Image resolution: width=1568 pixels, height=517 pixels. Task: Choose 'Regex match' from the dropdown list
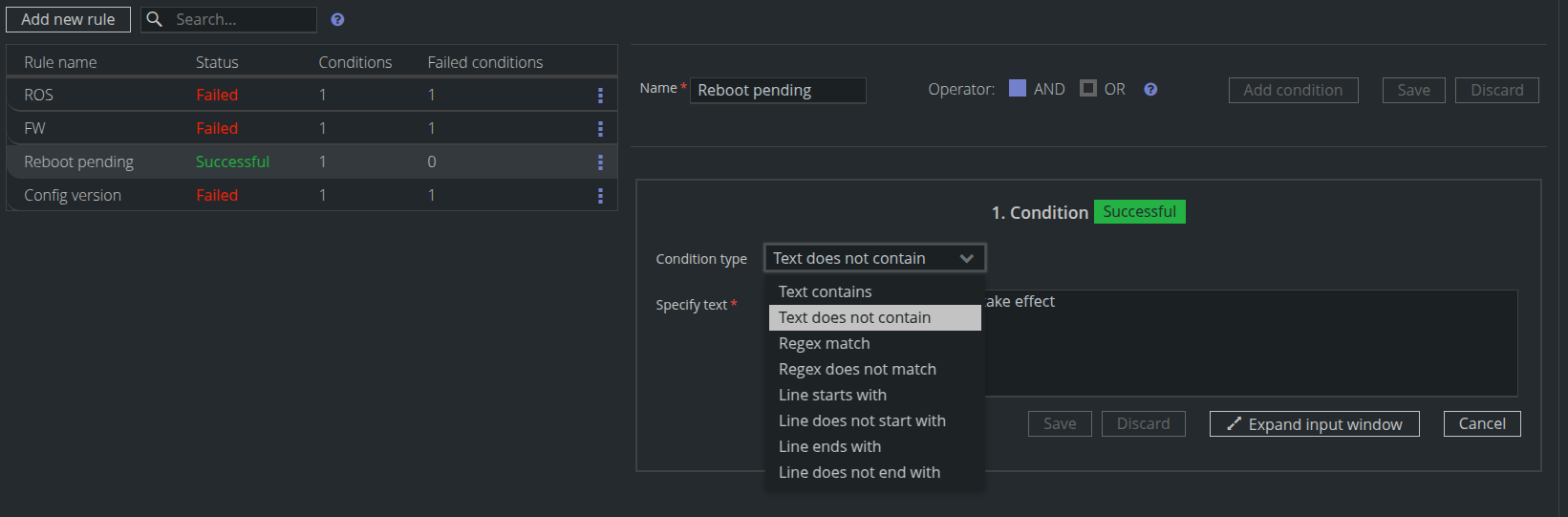824,343
